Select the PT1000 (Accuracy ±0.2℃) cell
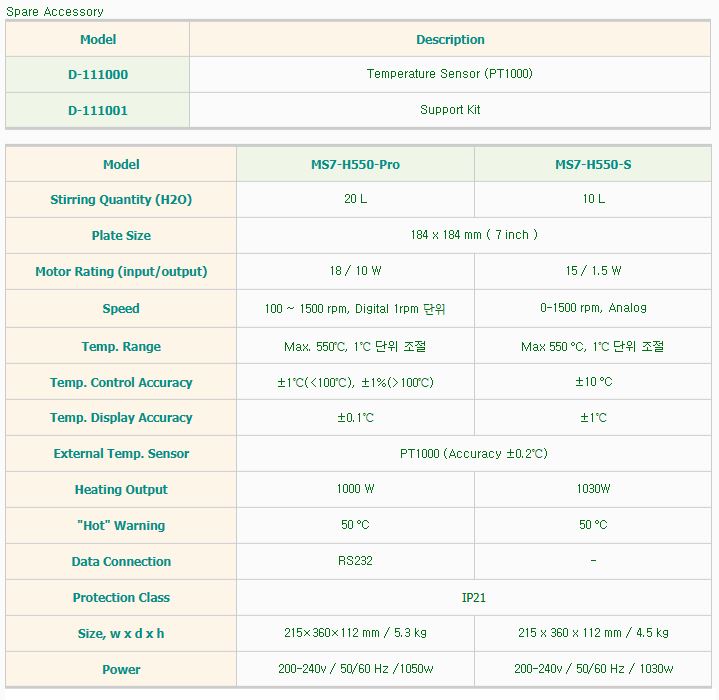719x700 pixels. tap(474, 454)
